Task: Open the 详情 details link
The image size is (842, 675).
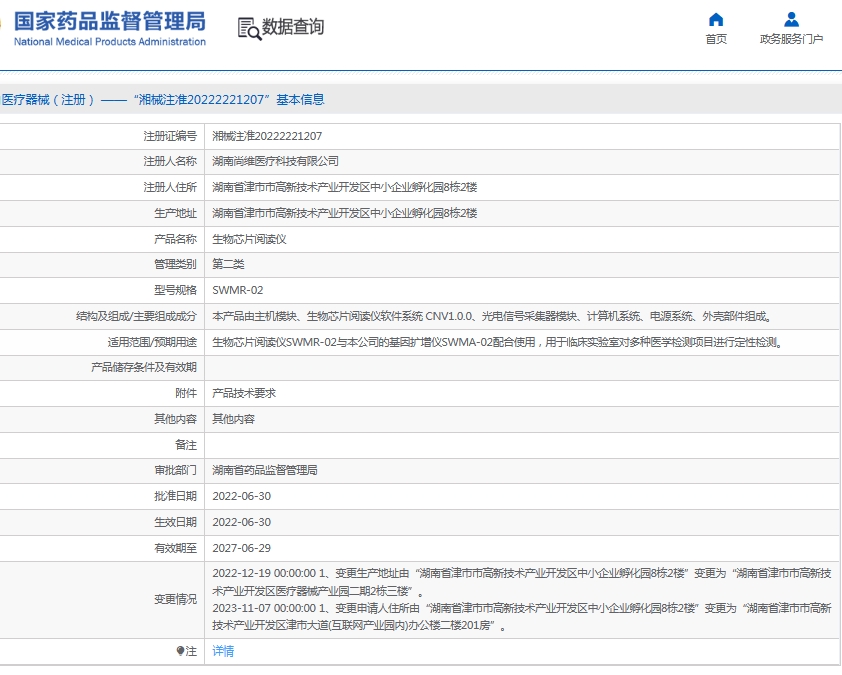Action: [x=223, y=651]
